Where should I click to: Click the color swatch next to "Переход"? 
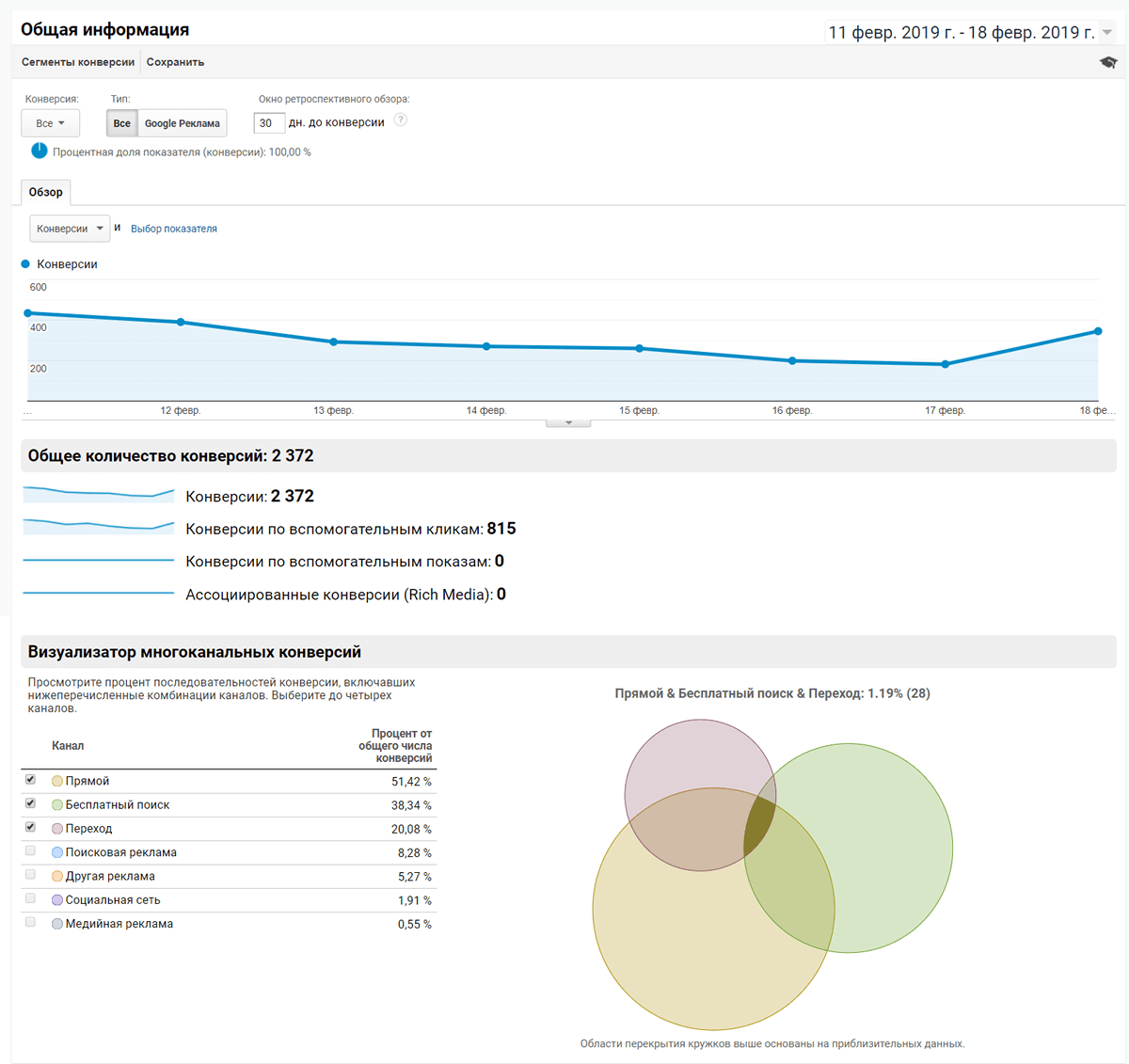tap(56, 828)
